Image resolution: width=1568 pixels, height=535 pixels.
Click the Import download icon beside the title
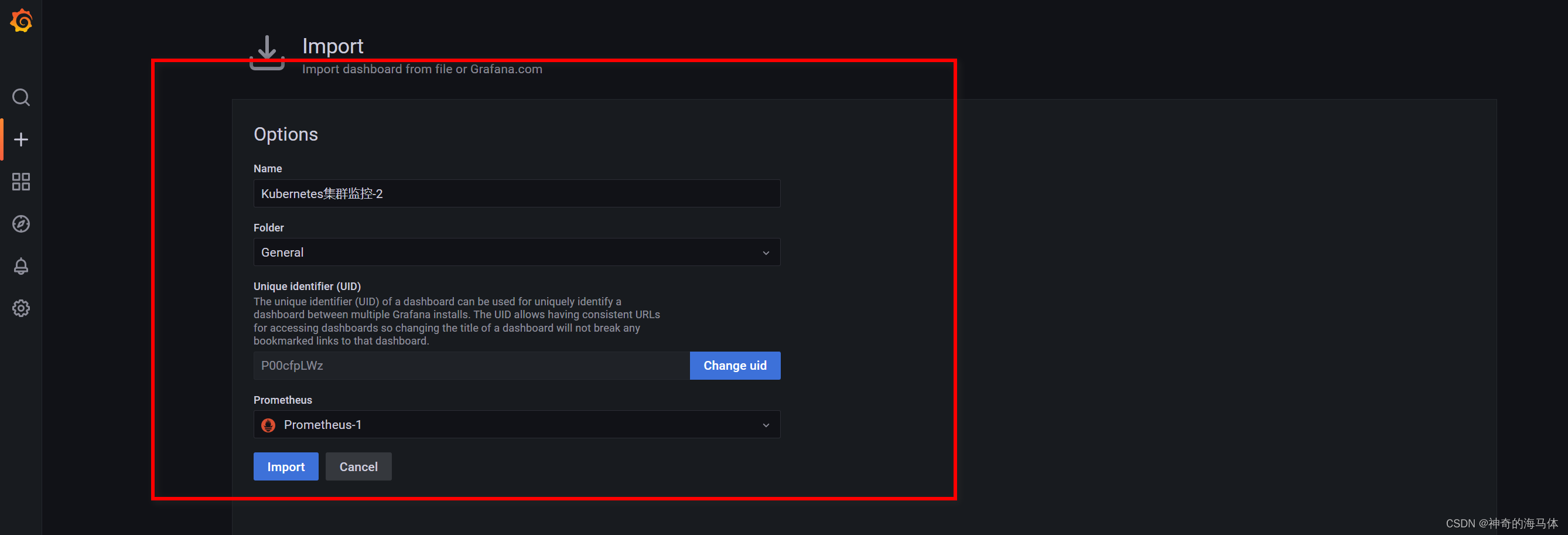[267, 52]
